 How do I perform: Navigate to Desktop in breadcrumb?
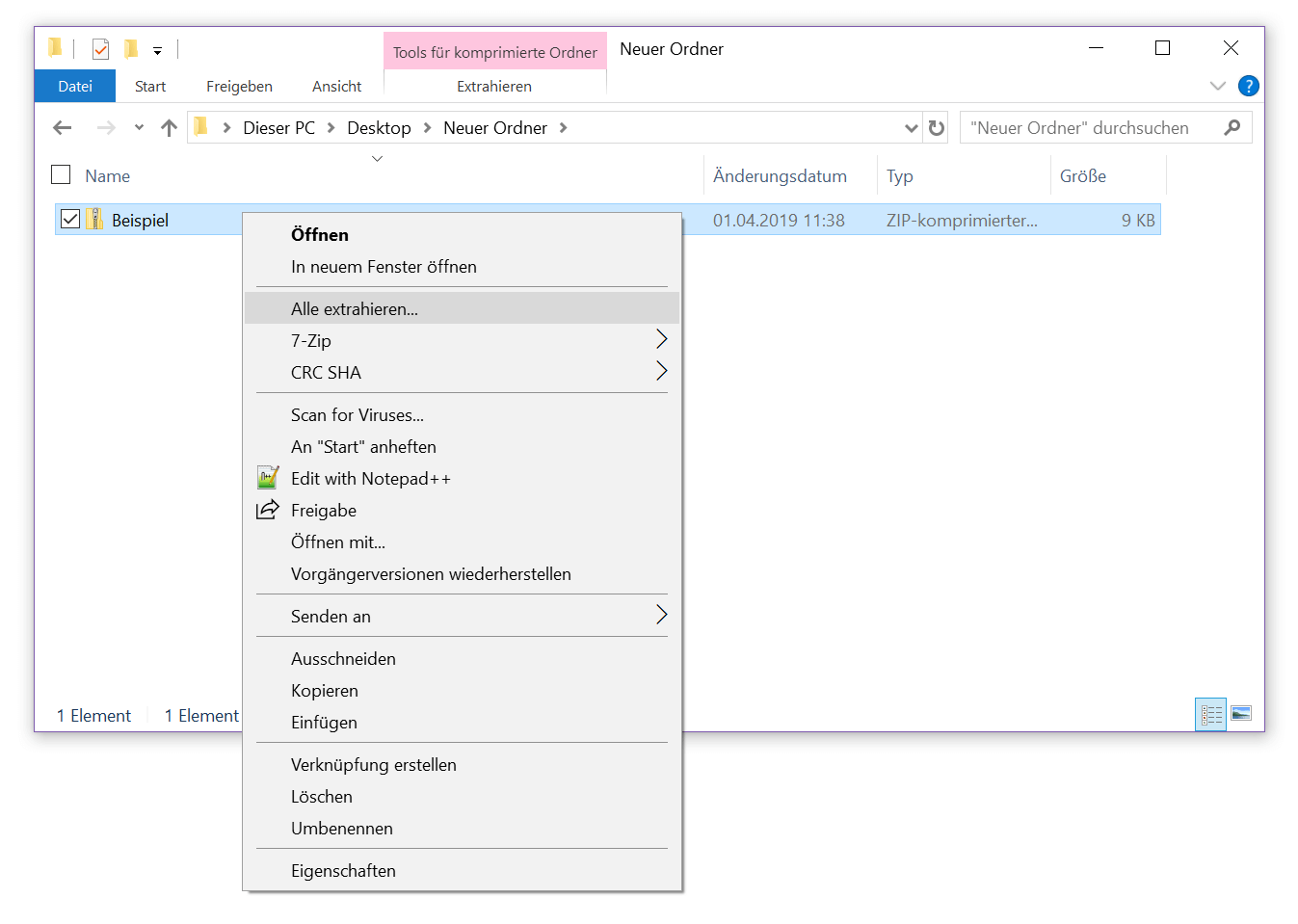pyautogui.click(x=379, y=128)
